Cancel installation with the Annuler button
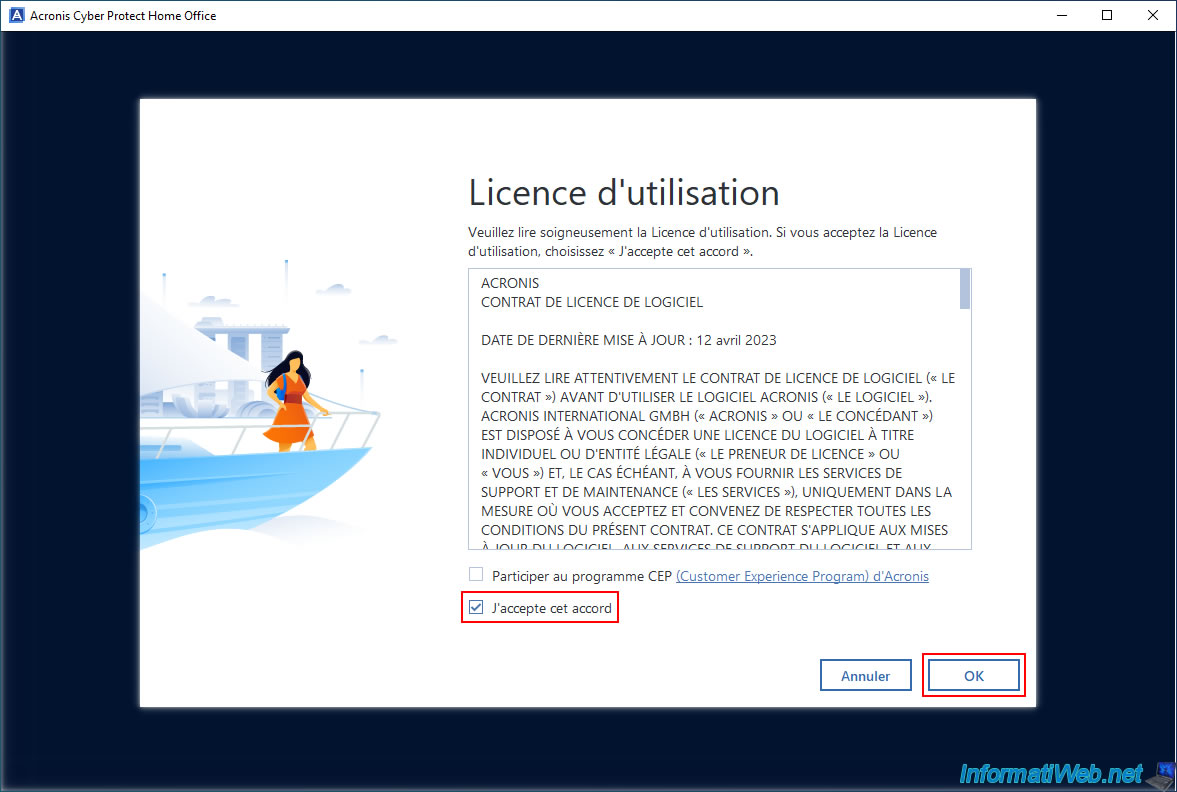The width and height of the screenshot is (1177, 792). [x=865, y=675]
